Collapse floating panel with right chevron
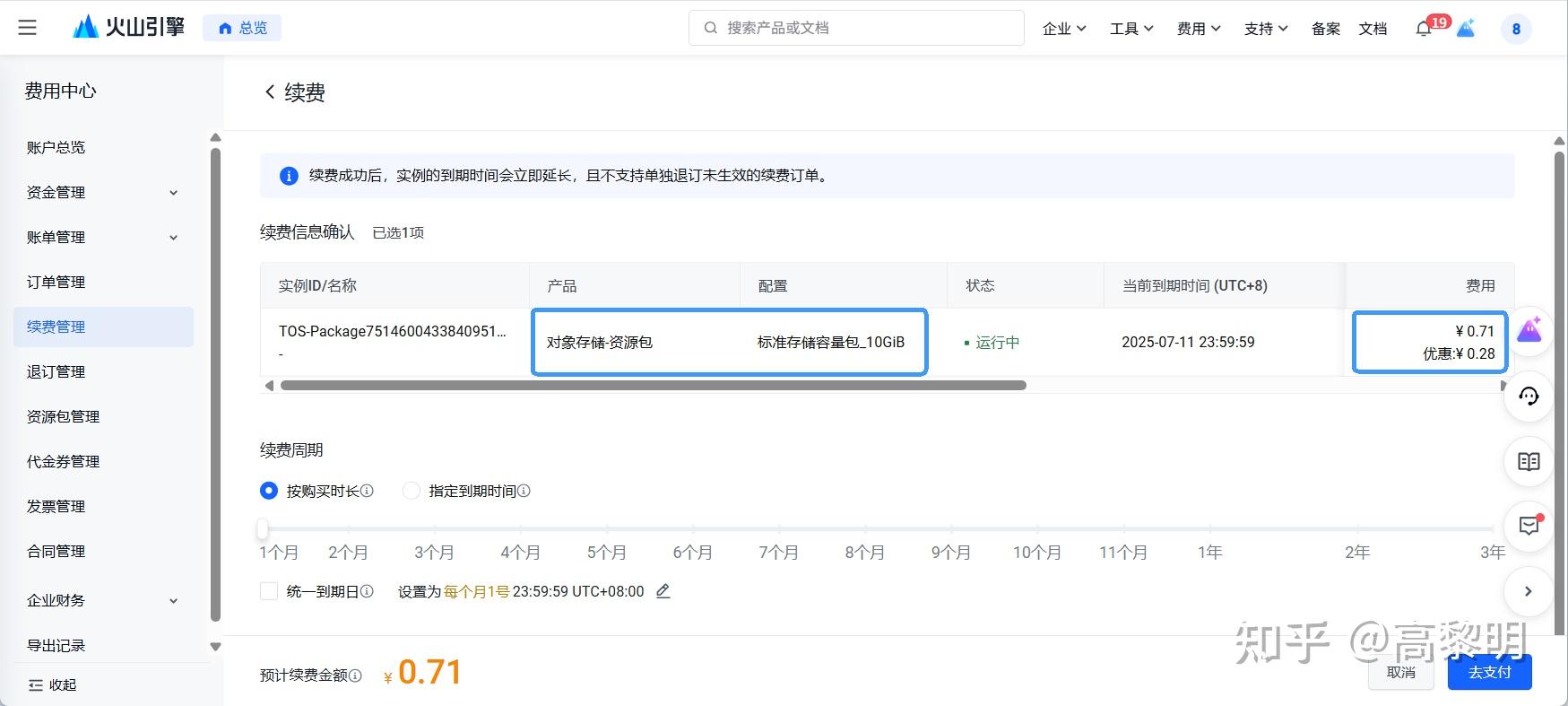 pyautogui.click(x=1529, y=591)
